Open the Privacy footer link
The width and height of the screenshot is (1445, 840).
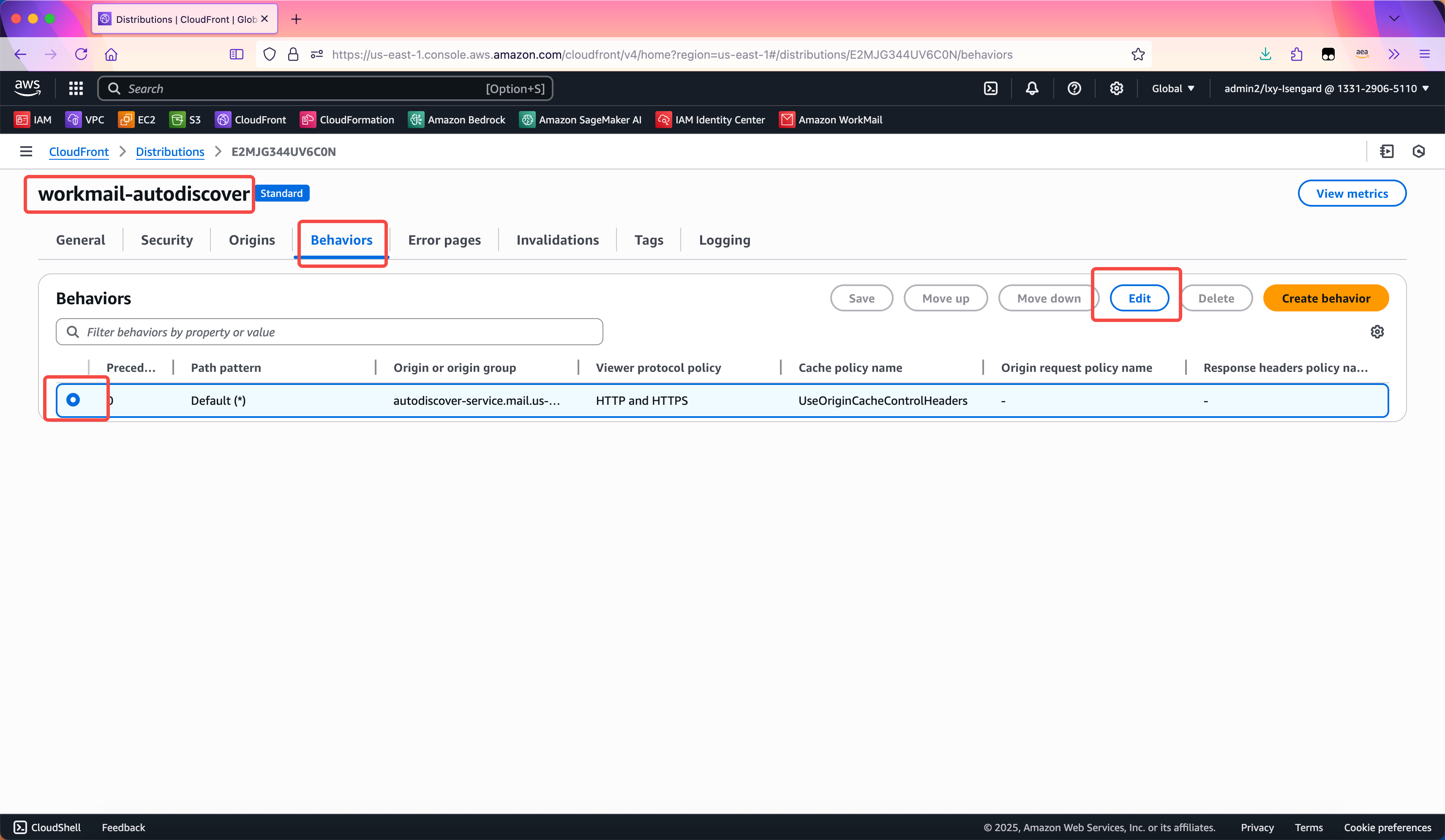point(1257,827)
